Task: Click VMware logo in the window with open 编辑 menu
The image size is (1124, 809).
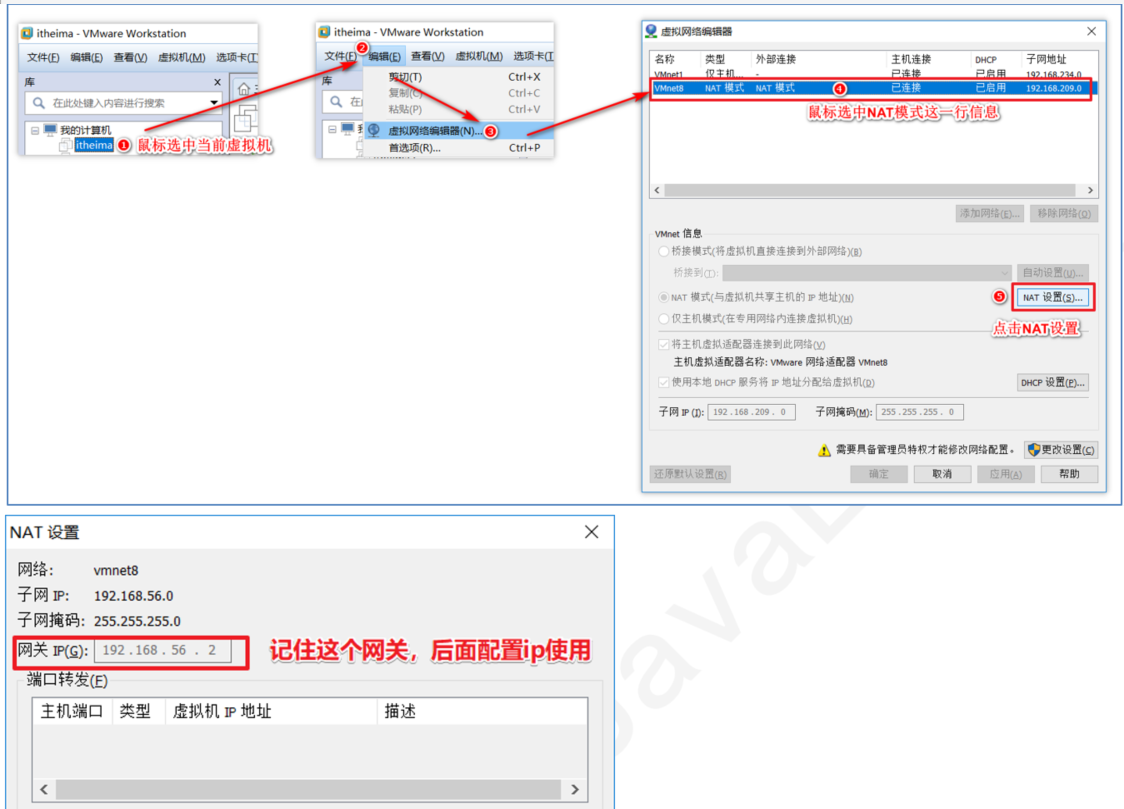Action: point(324,32)
